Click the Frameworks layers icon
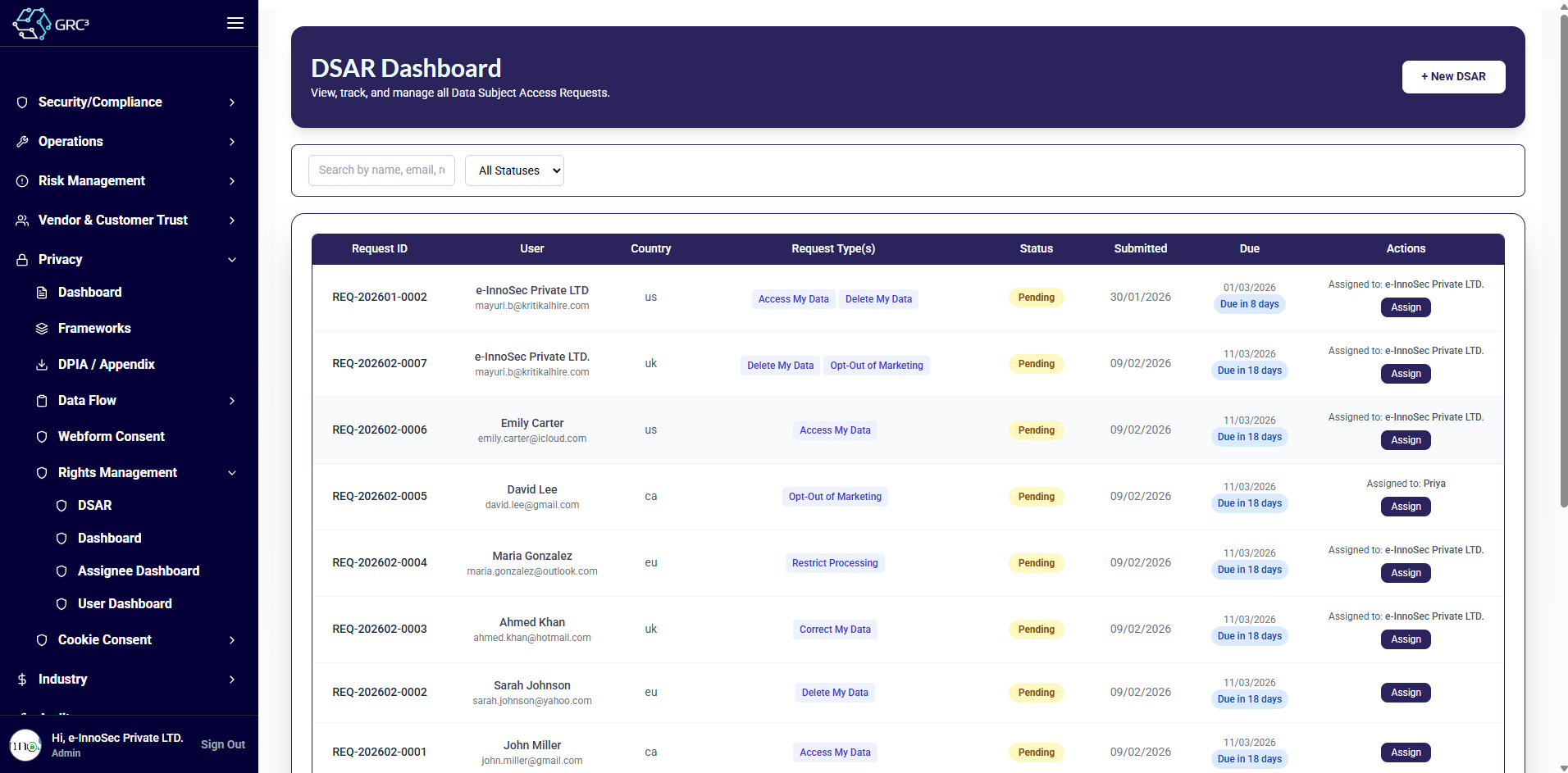The image size is (1568, 773). tap(42, 329)
